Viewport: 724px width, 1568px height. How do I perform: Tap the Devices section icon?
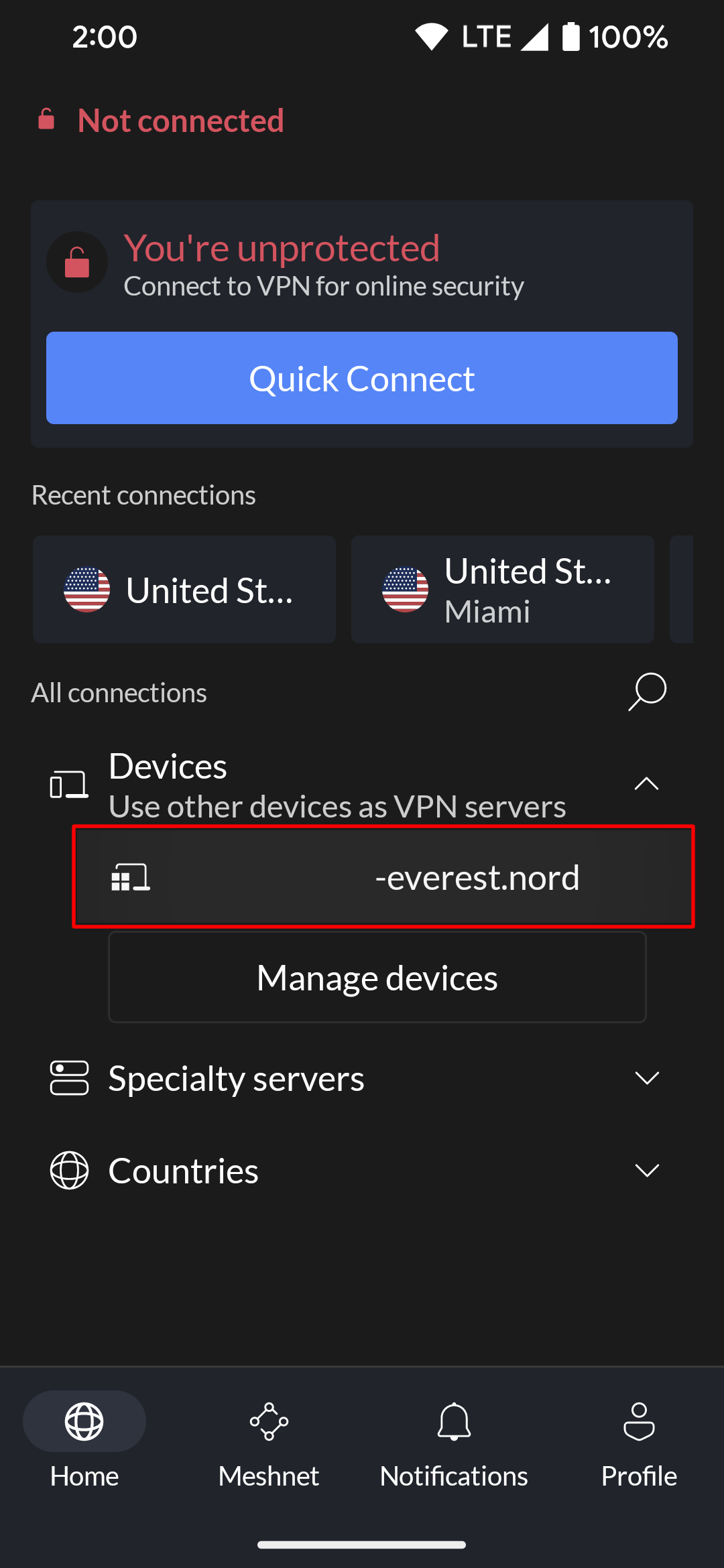click(69, 784)
